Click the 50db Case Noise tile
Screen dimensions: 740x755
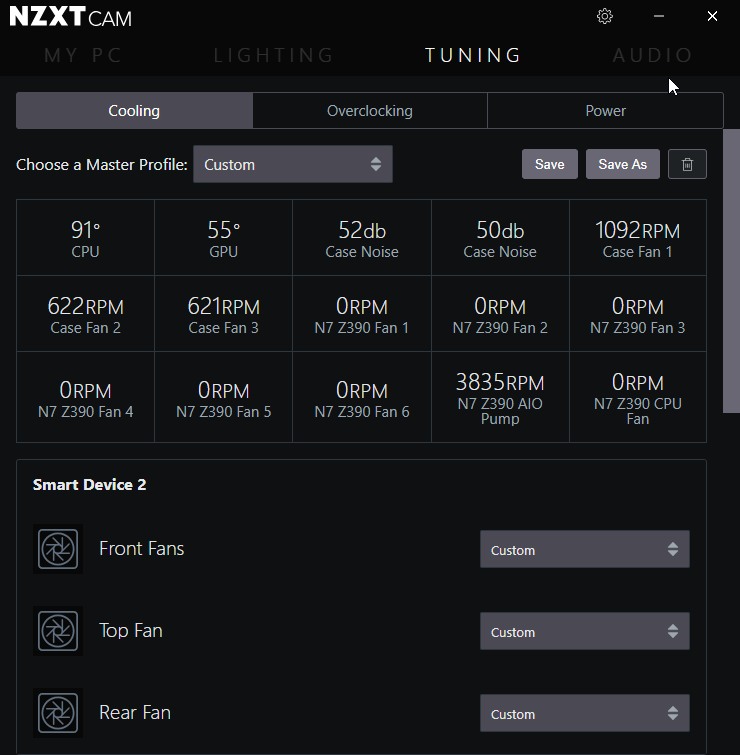(x=500, y=238)
